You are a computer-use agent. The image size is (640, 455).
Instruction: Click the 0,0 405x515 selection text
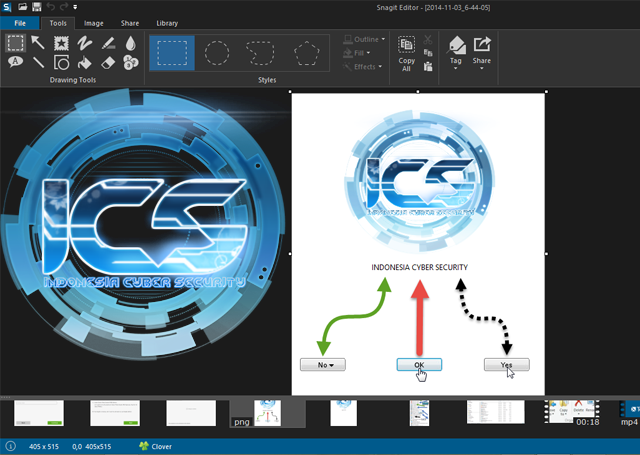point(91,446)
